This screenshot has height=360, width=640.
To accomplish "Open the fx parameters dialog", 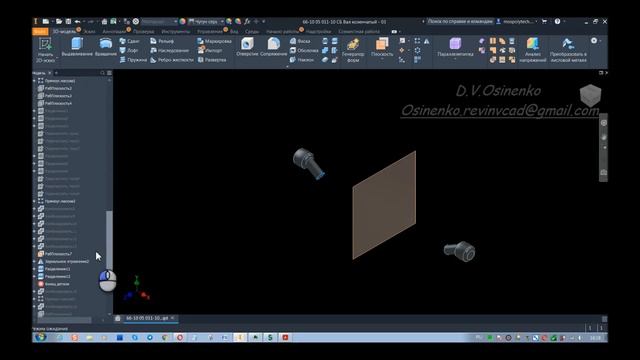I will 247,21.
